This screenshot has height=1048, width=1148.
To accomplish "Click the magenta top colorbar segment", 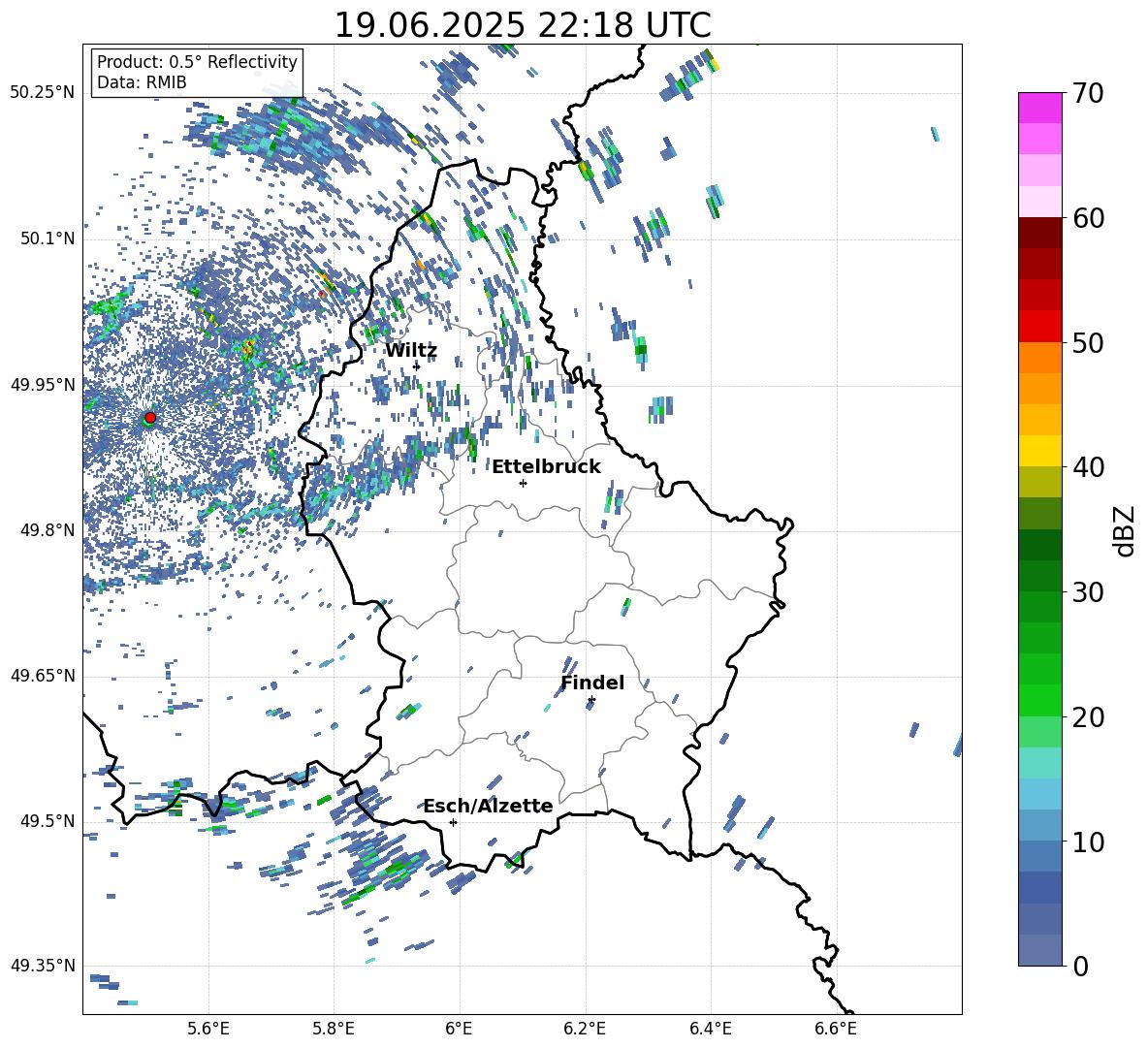I will [x=1040, y=108].
